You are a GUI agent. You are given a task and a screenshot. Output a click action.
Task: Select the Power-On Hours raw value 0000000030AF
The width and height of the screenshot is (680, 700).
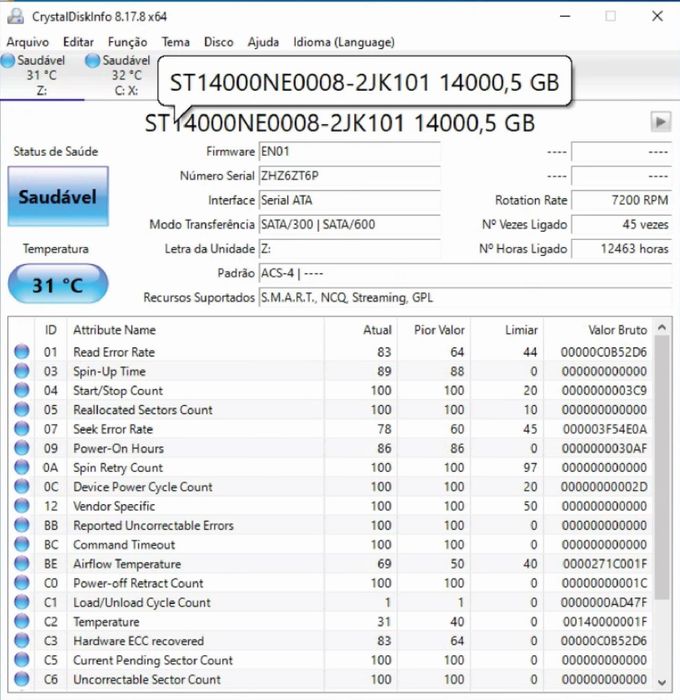pyautogui.click(x=604, y=448)
